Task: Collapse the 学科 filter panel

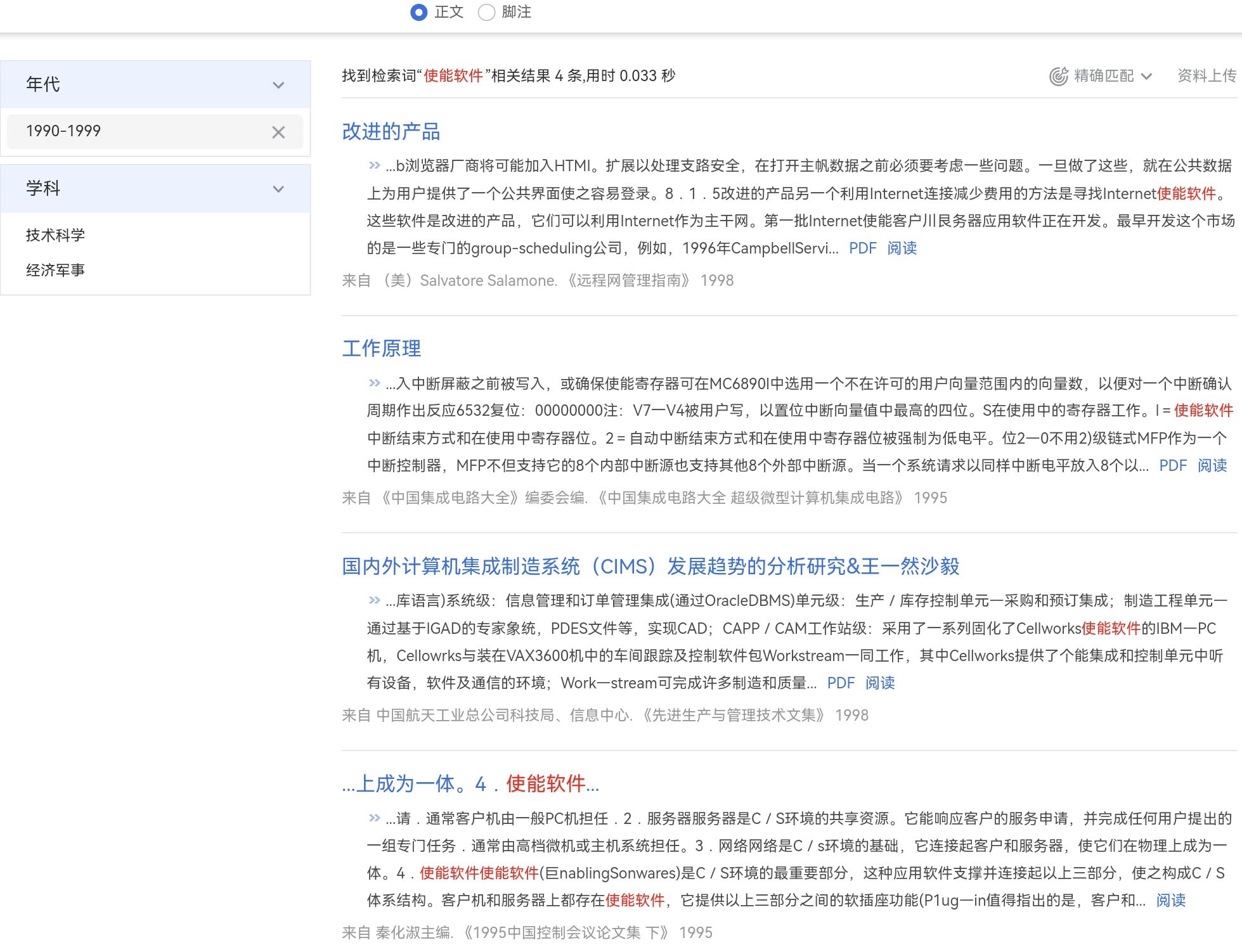Action: (x=278, y=189)
